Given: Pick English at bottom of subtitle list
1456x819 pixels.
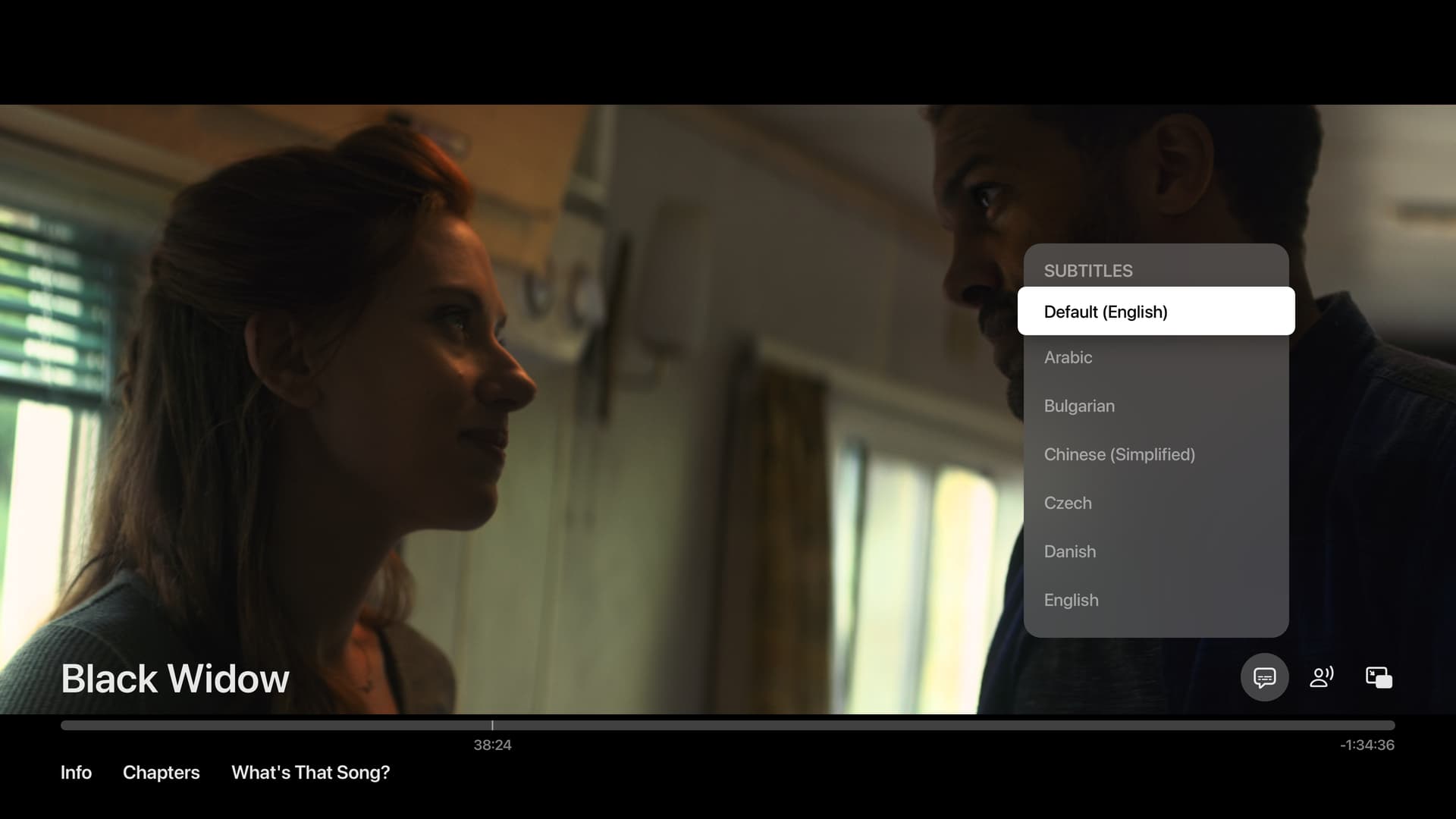Looking at the screenshot, I should click(1071, 600).
